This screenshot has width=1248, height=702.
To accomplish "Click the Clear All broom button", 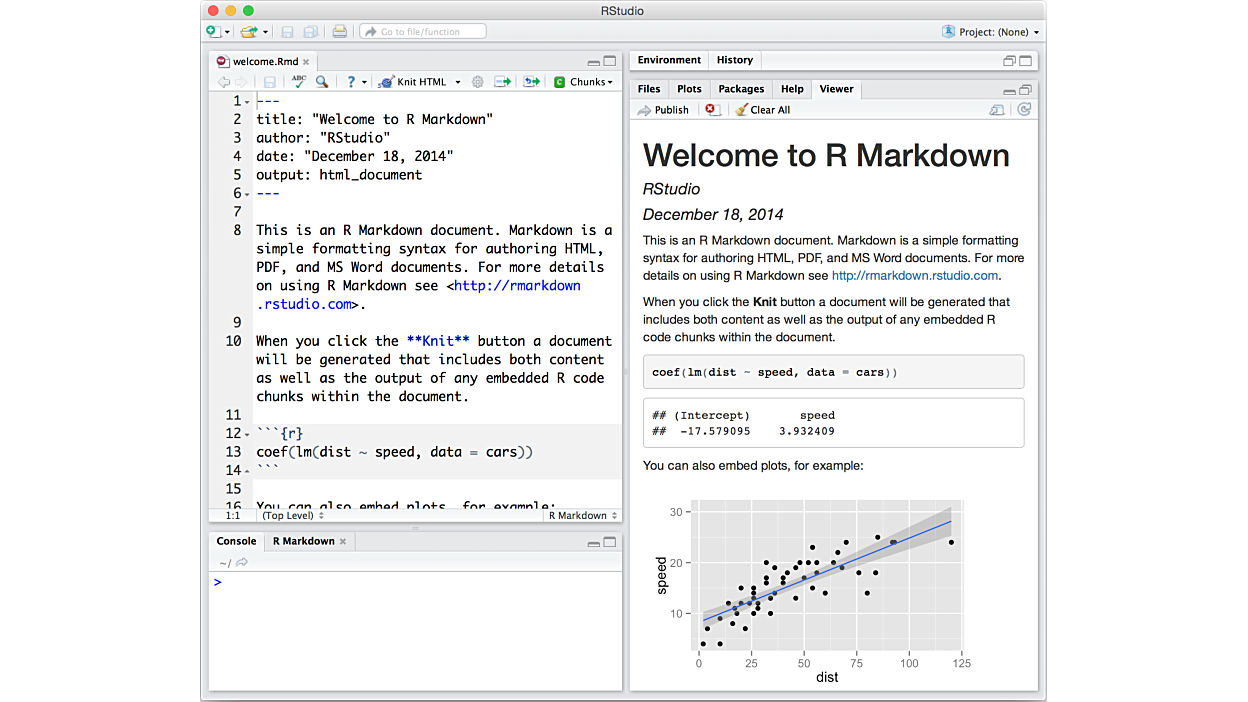I will point(763,110).
